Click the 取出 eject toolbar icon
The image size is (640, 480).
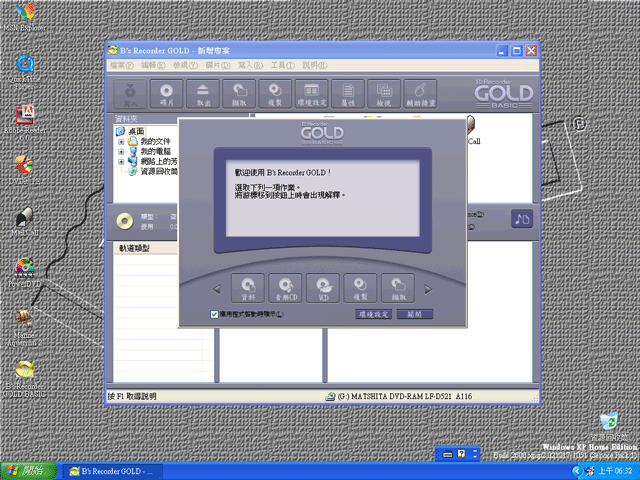(203, 94)
